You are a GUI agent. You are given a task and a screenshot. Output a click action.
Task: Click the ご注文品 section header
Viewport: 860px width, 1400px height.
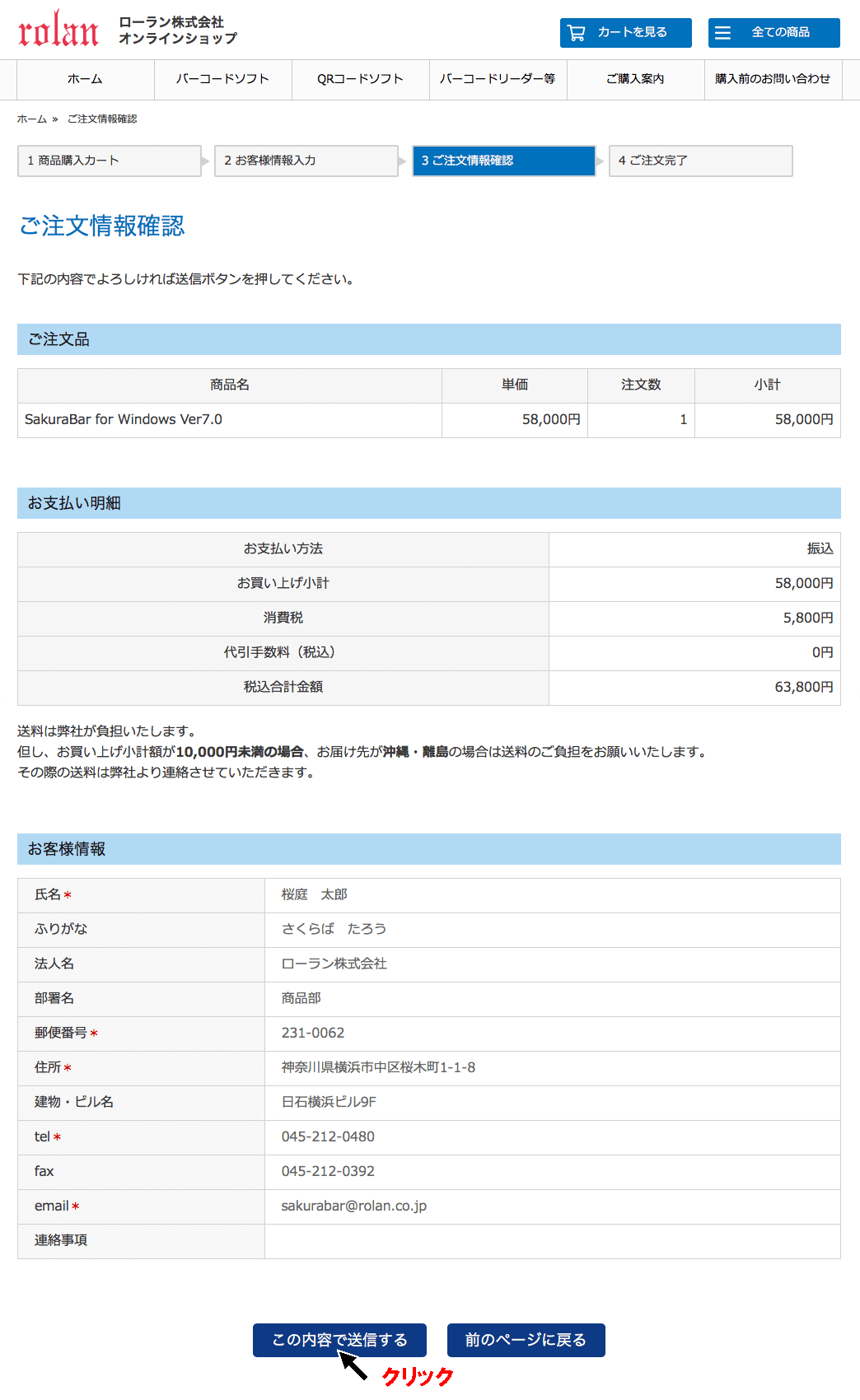[x=429, y=339]
